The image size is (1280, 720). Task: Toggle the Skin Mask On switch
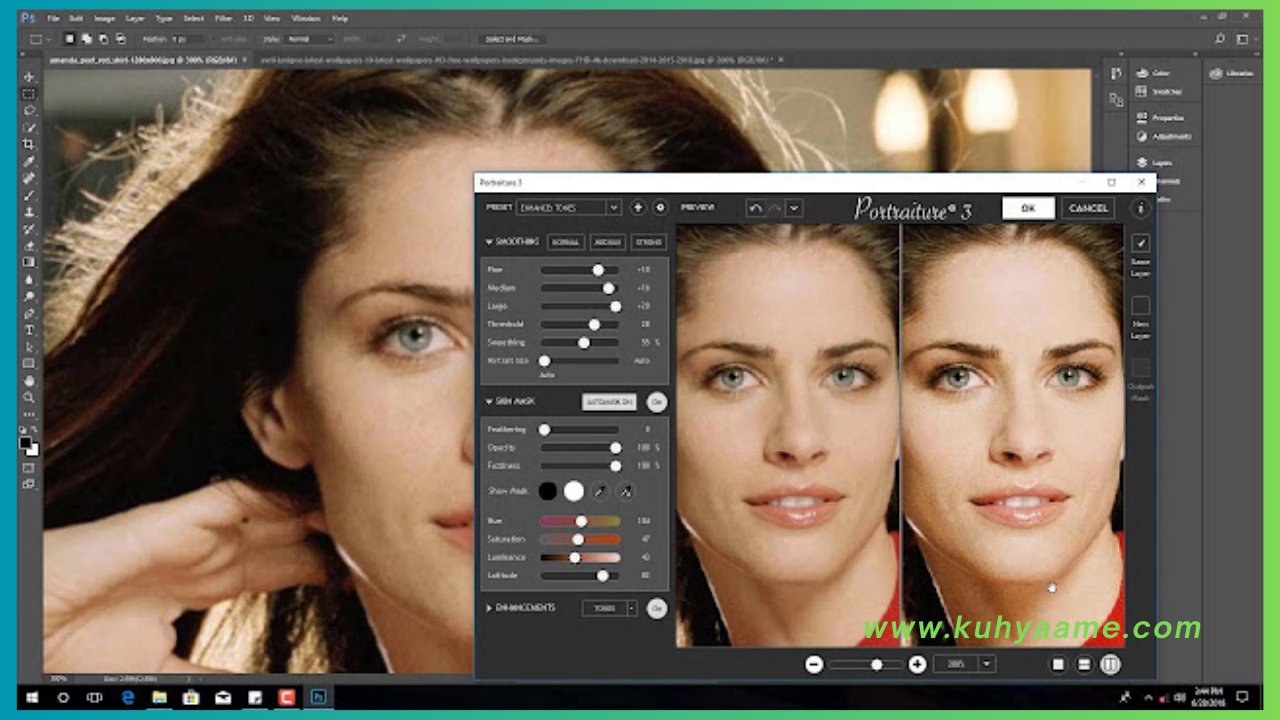pyautogui.click(x=657, y=402)
